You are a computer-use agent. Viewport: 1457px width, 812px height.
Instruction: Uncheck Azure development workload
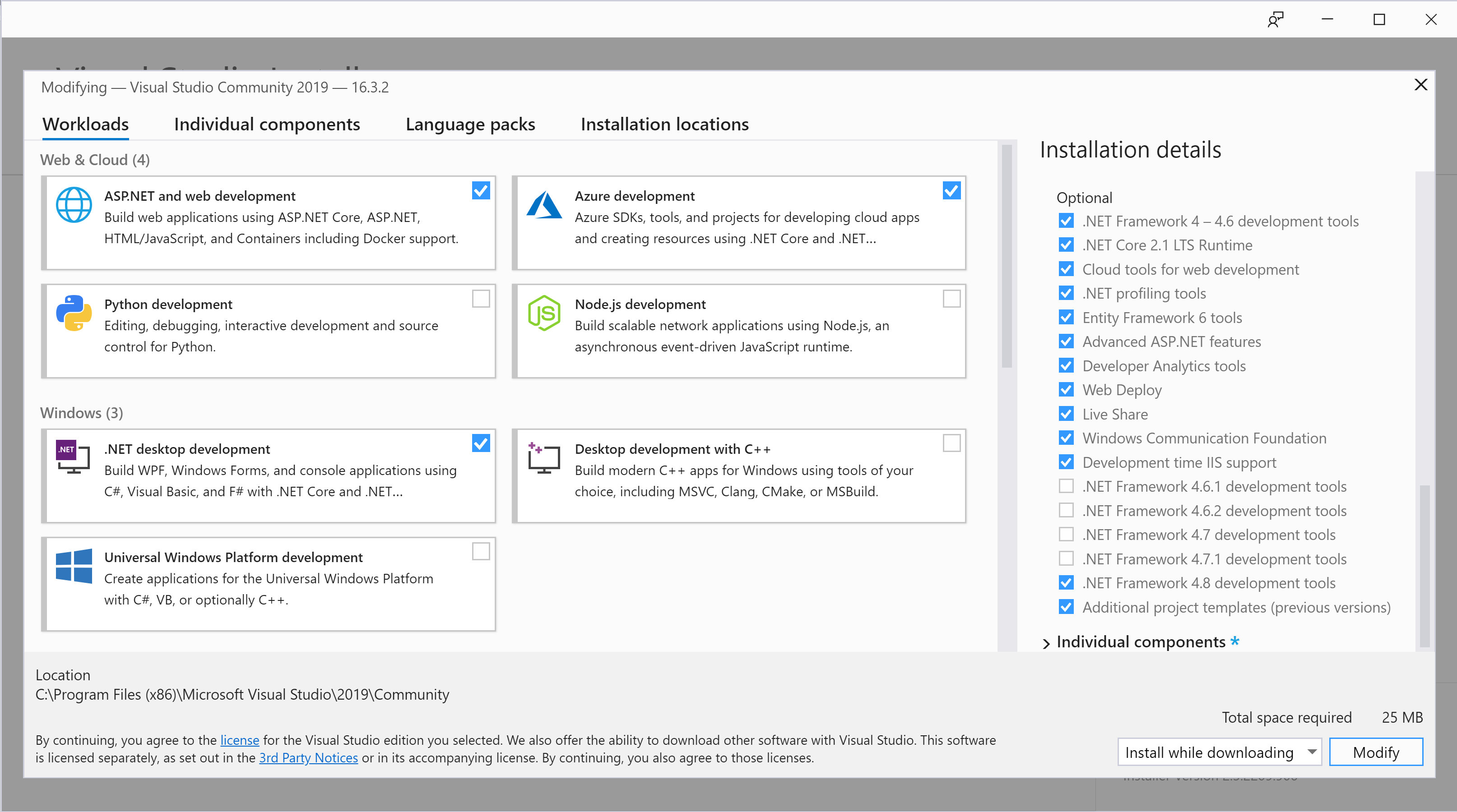pyautogui.click(x=951, y=190)
